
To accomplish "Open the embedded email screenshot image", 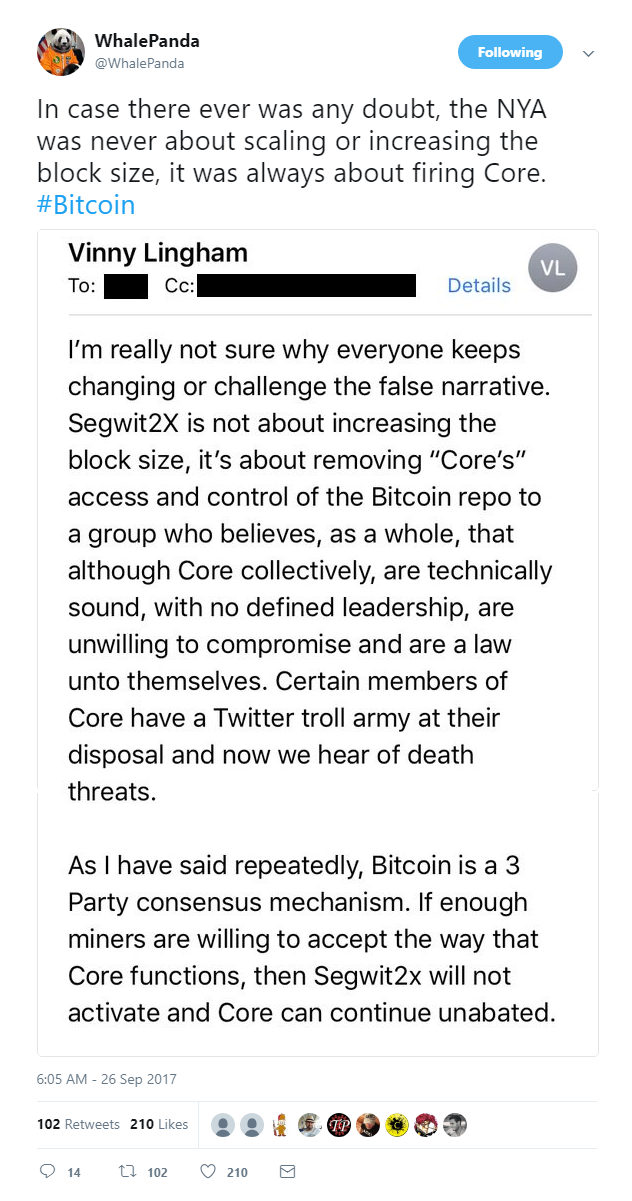I will tap(317, 642).
